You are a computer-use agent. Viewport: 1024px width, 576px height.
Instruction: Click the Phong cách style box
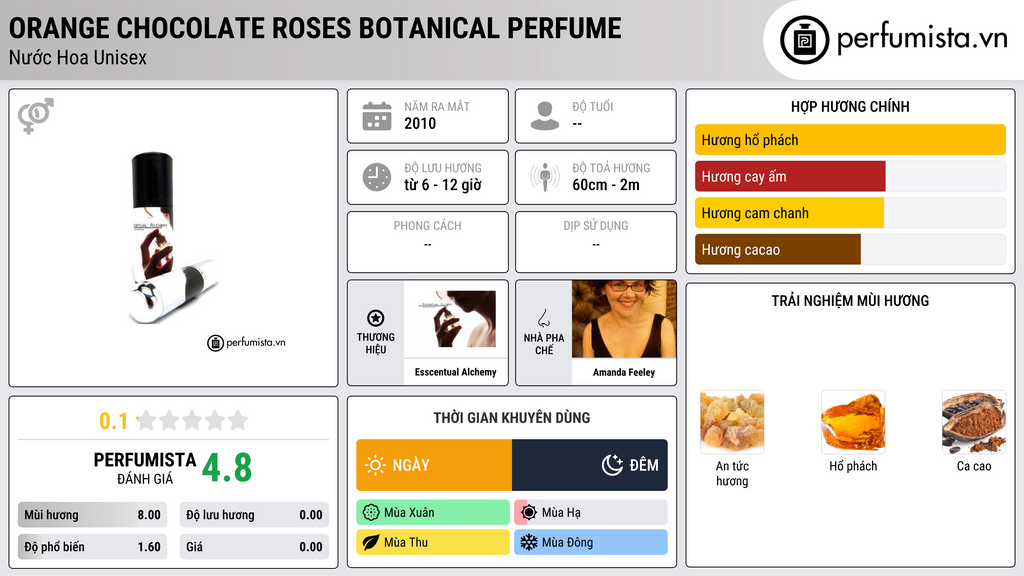[428, 242]
